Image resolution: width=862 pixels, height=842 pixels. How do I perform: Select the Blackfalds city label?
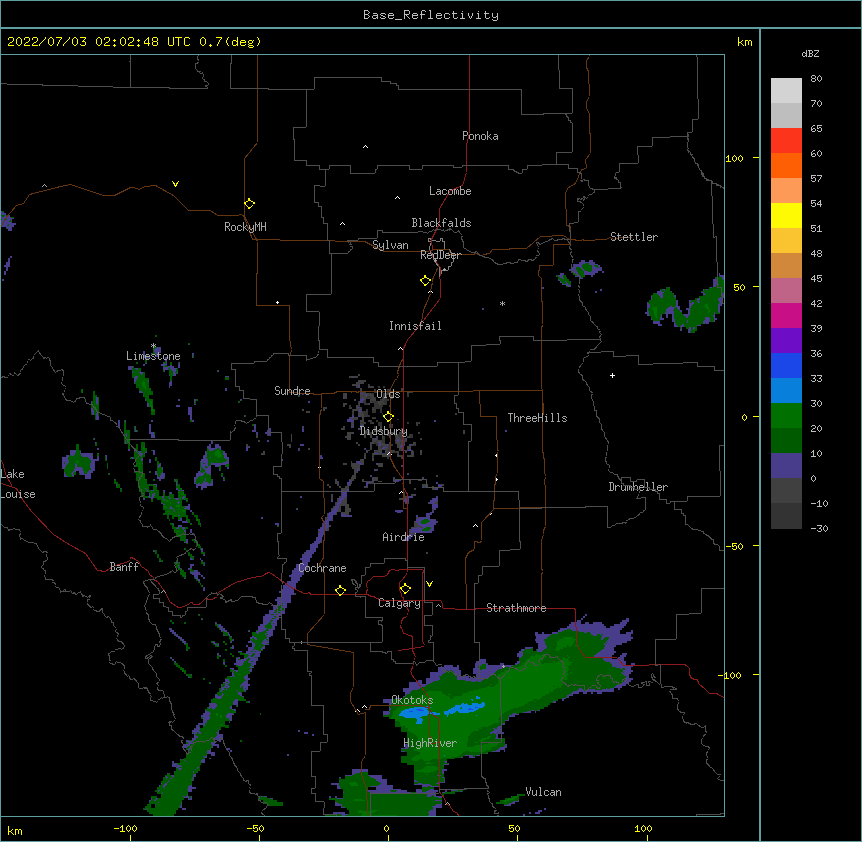441,223
